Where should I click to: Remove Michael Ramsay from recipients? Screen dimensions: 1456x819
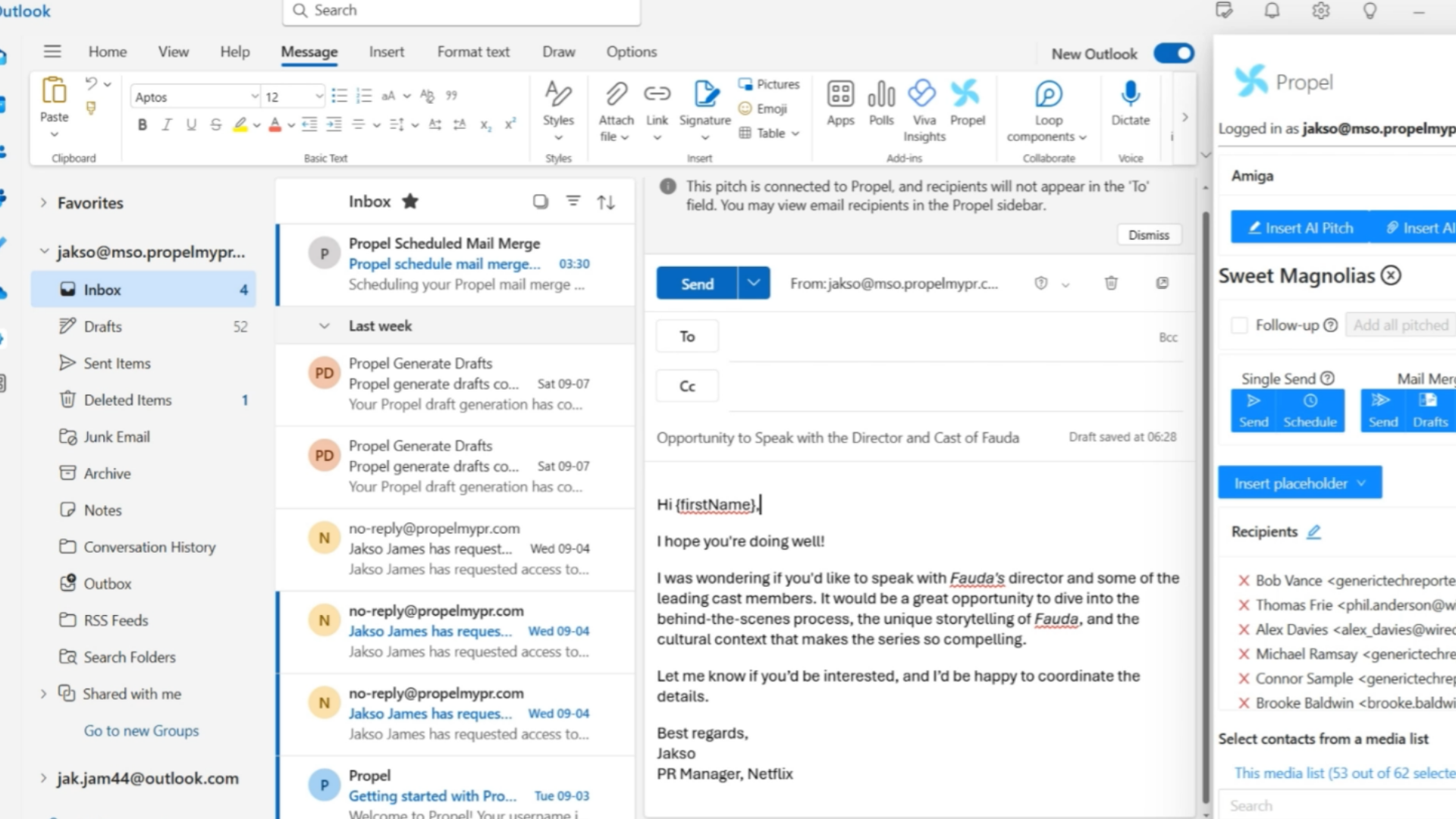click(1244, 654)
